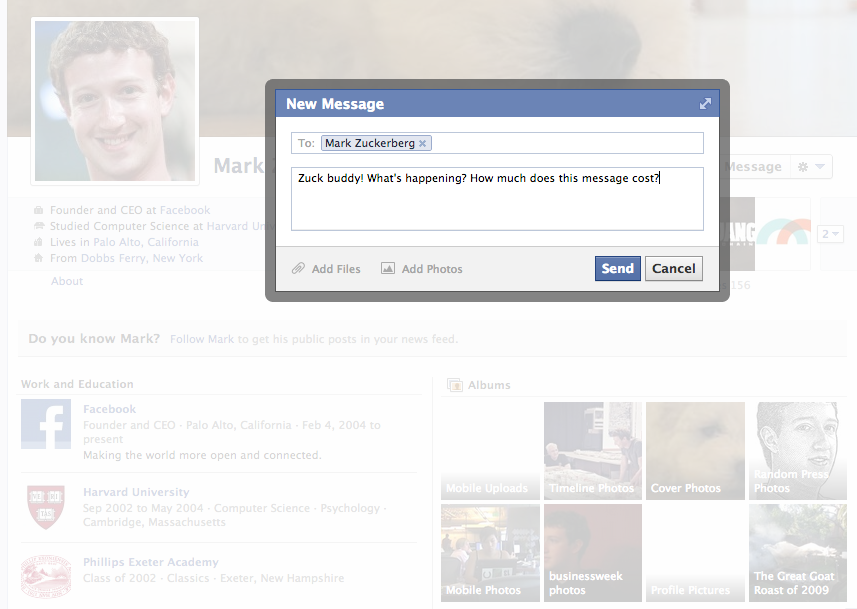
Task: Click the Phillips Exeter Academy seal icon
Action: tap(46, 576)
